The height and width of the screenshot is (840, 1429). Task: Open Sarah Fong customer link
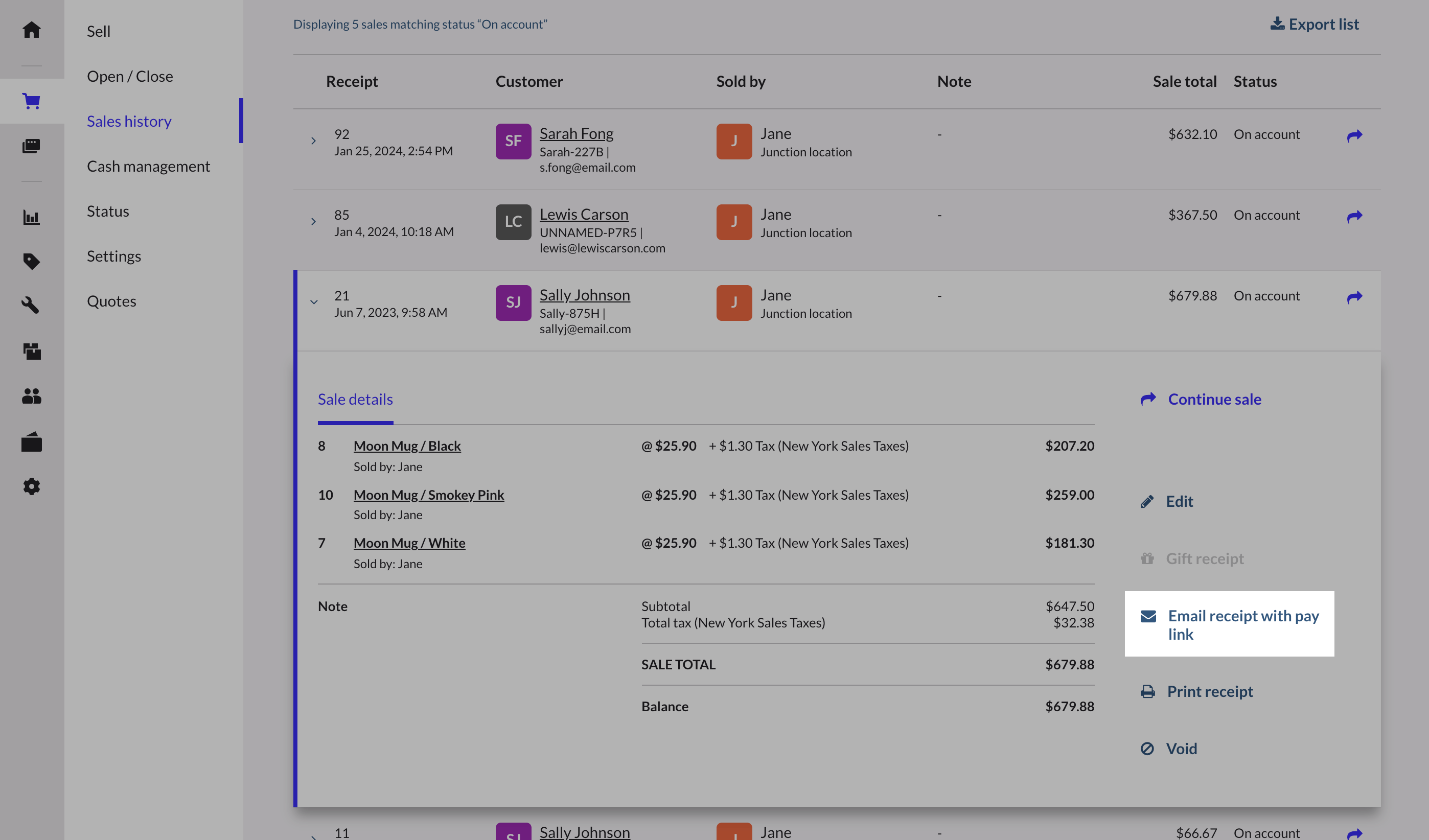576,134
